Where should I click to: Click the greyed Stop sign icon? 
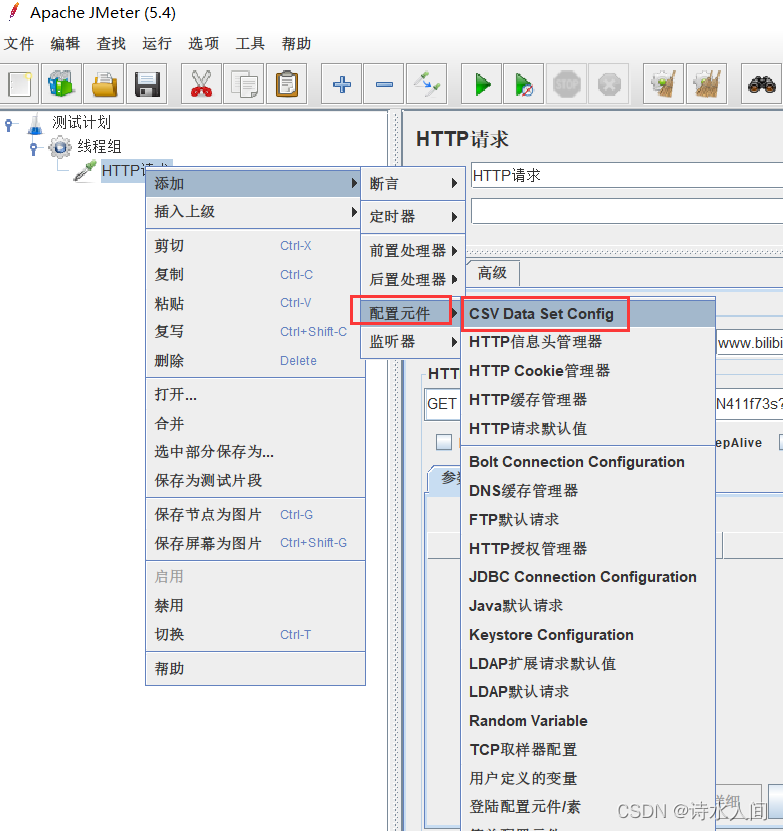click(566, 84)
